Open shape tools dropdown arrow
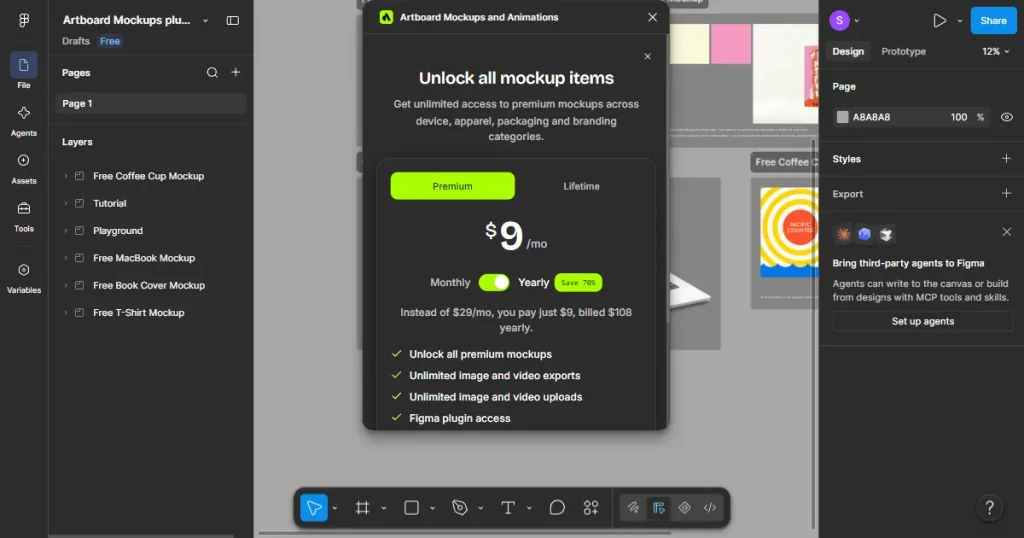 click(432, 507)
